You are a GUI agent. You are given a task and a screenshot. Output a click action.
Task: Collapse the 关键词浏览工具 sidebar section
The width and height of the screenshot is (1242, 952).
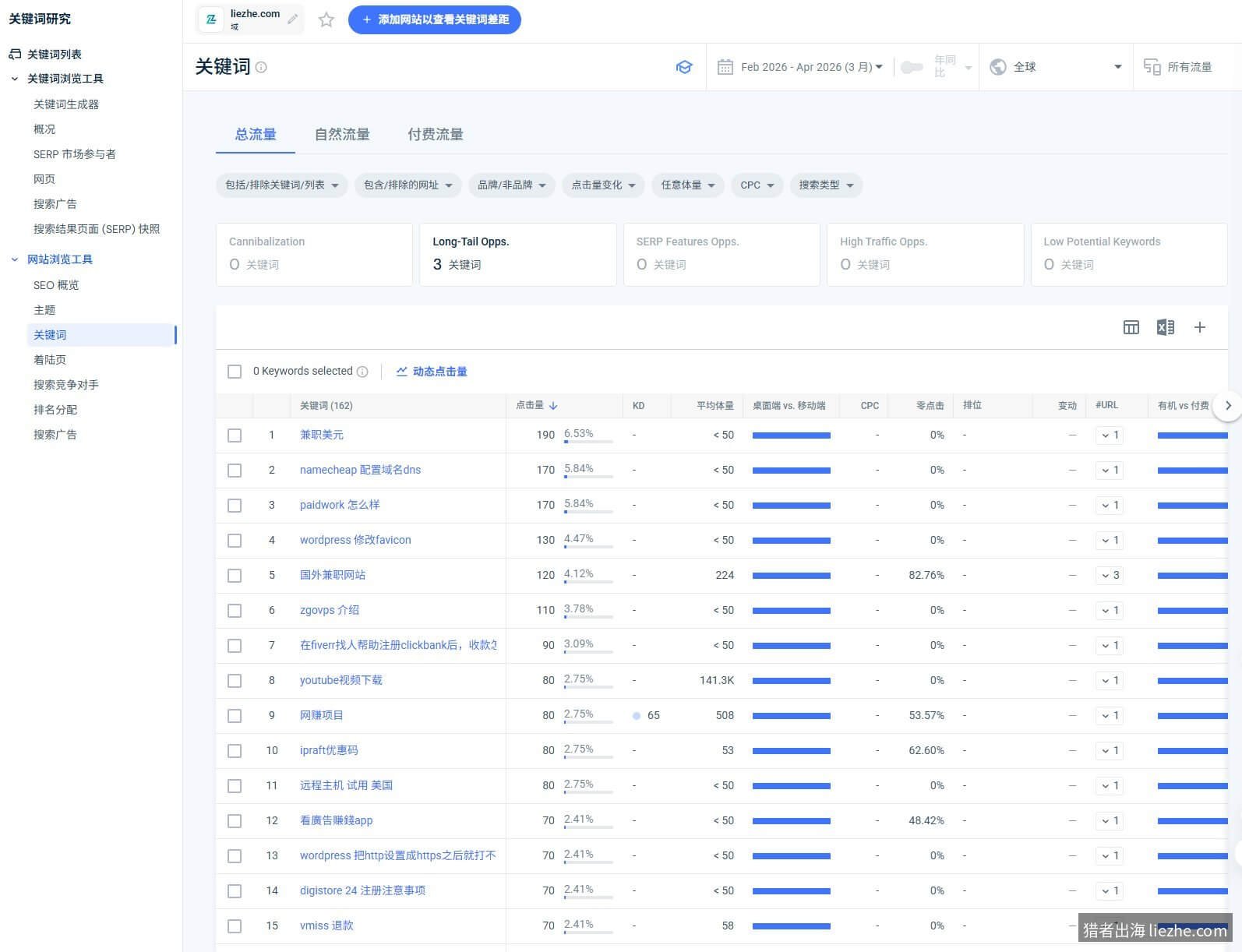pos(15,79)
